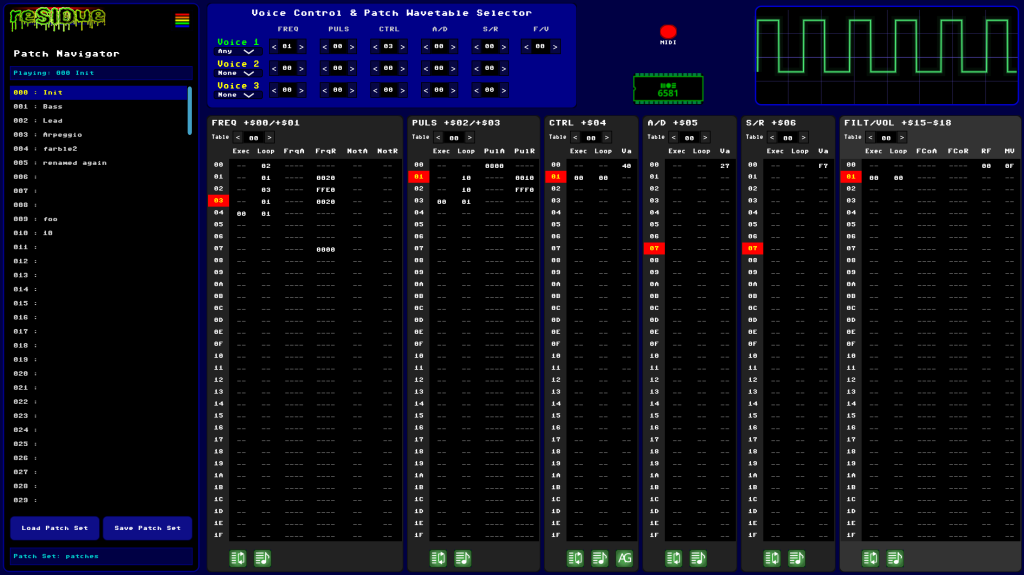Open the Voice 3 'None' dropdown
This screenshot has width=1024, height=575.
pyautogui.click(x=238, y=95)
